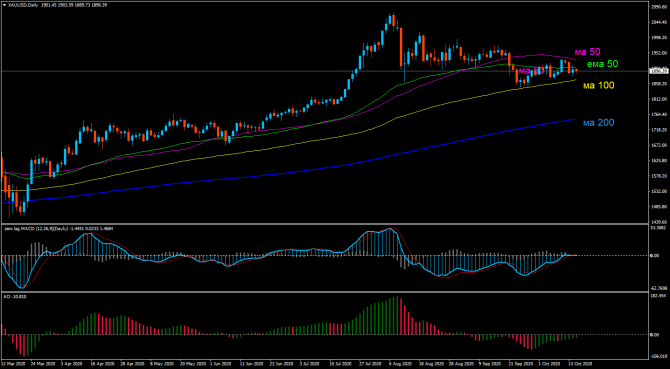Click the highlighted current price tag on the price scale

(658, 71)
